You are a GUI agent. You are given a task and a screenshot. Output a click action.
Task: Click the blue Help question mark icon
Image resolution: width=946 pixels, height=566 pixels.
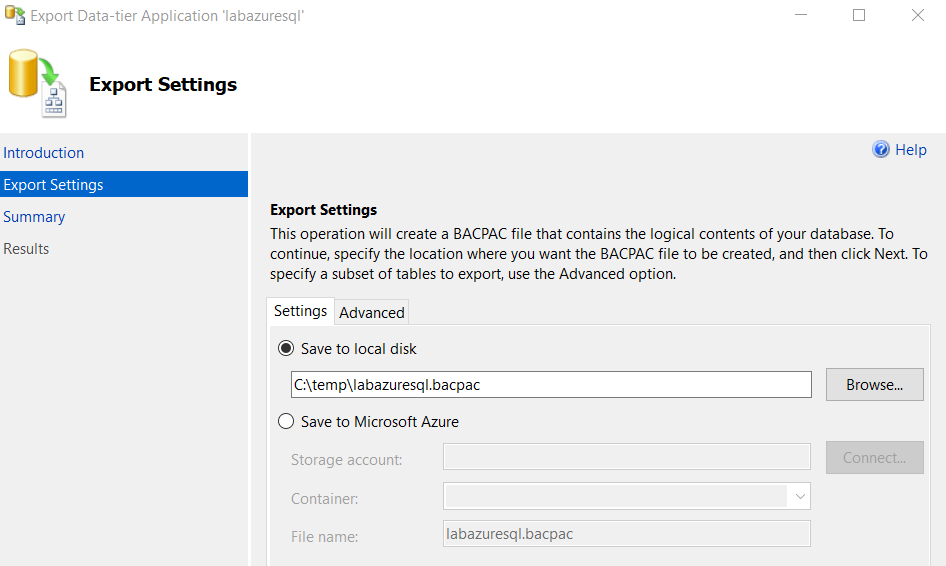click(881, 150)
